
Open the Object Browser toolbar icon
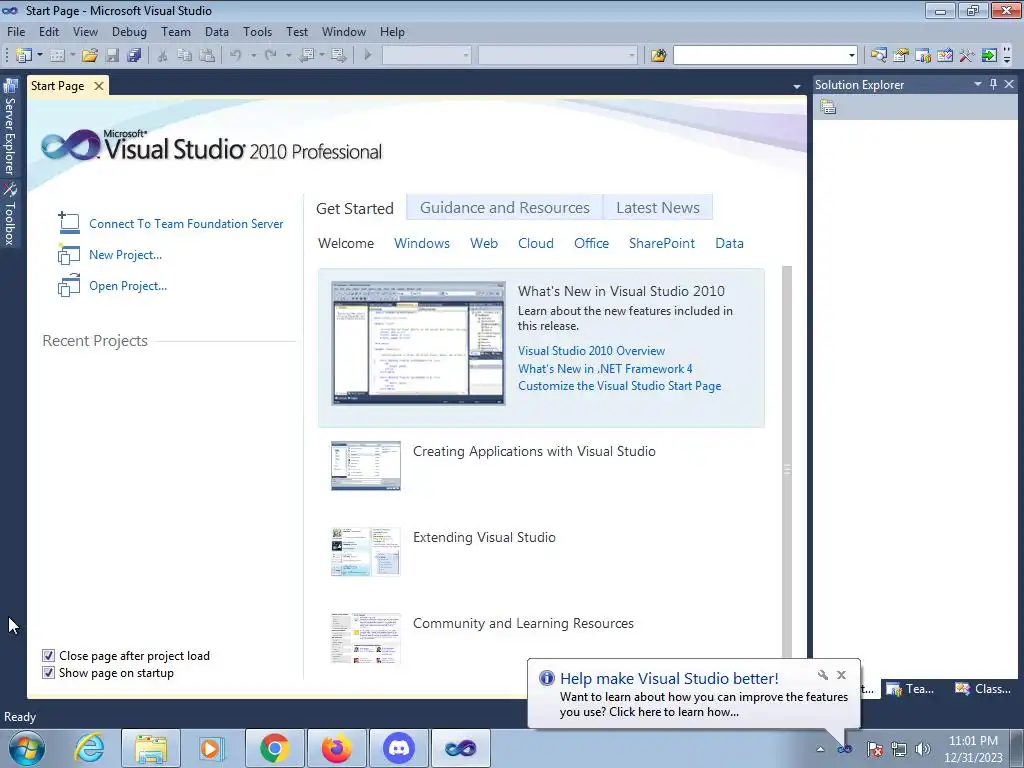point(945,56)
